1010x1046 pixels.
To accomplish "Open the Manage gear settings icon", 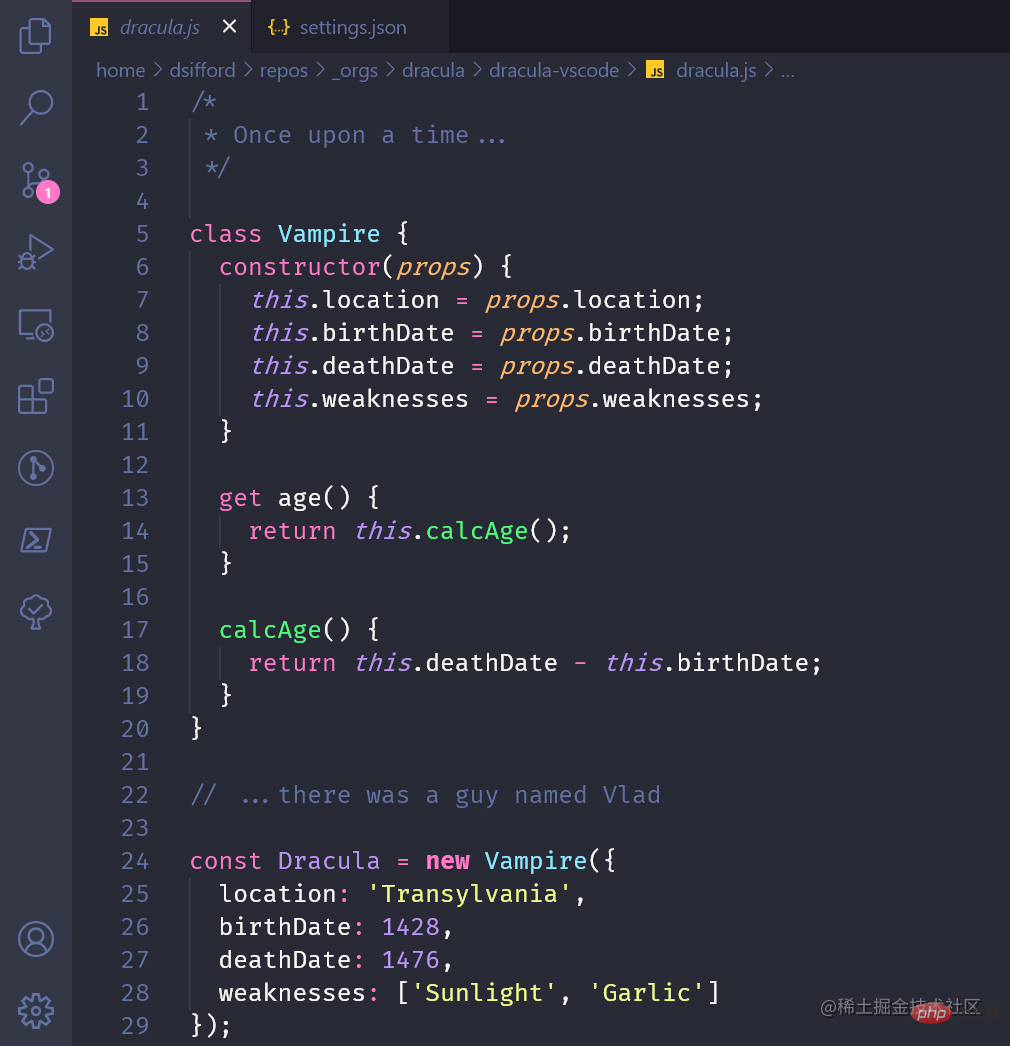I will 36,1010.
